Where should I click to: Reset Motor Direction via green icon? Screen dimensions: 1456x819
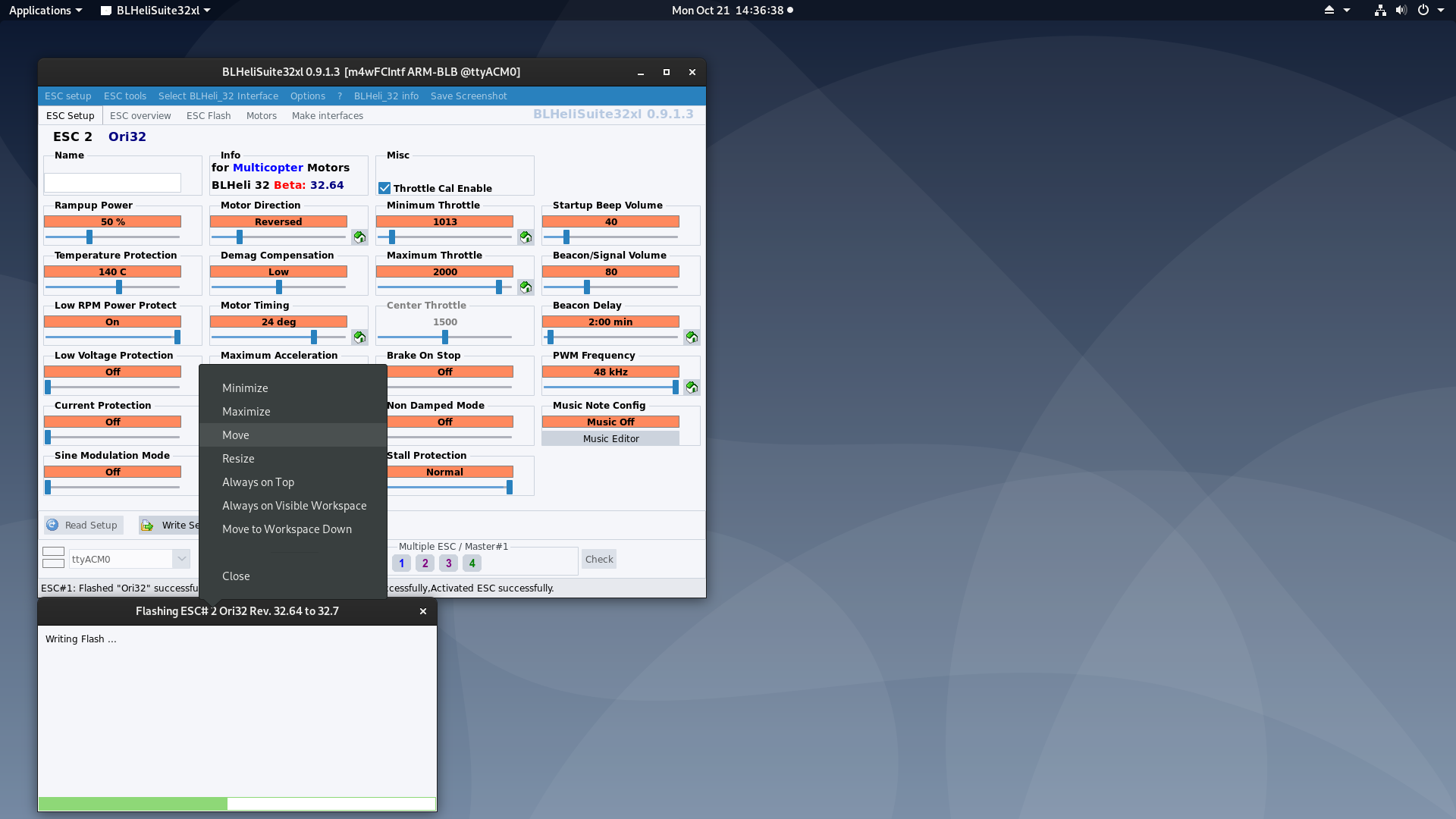pyautogui.click(x=359, y=237)
